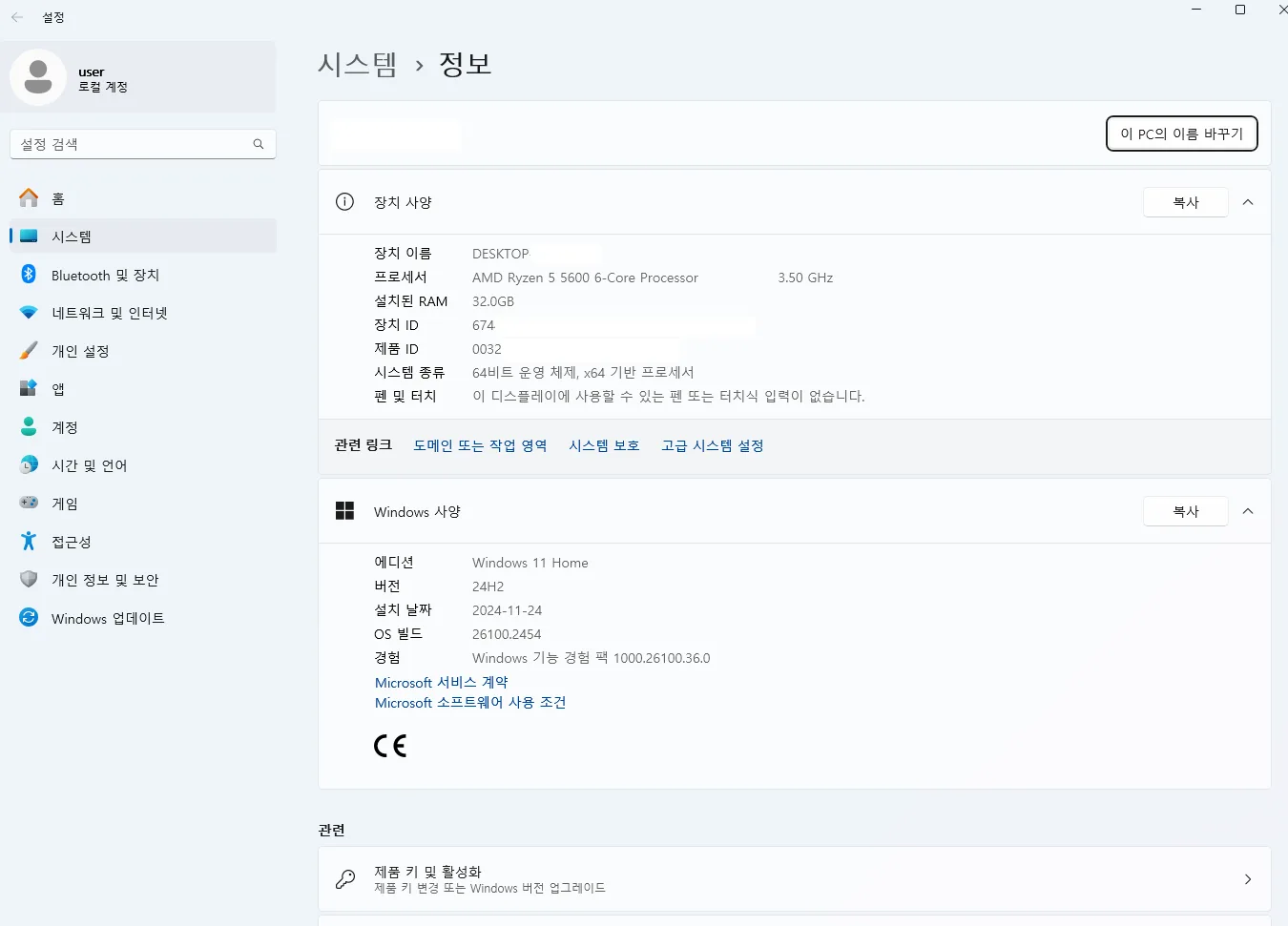Click the 개인 설정 paintbrush icon
The height and width of the screenshot is (926, 1288).
(x=30, y=351)
